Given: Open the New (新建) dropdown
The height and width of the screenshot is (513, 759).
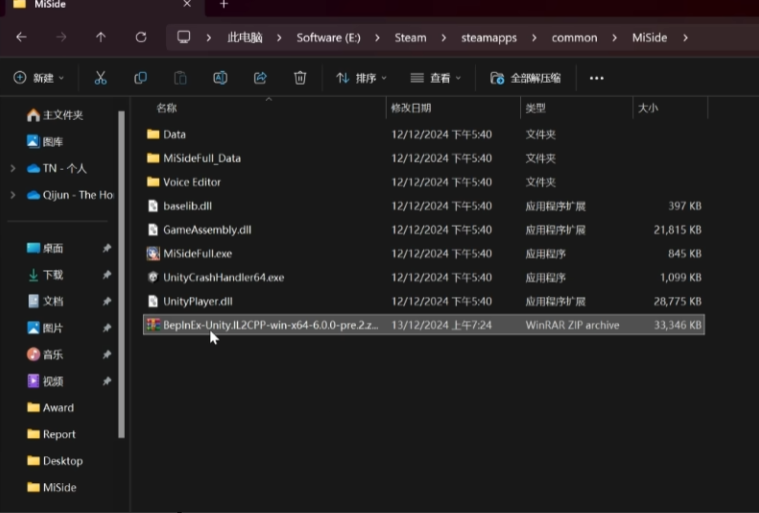Looking at the screenshot, I should pos(39,78).
